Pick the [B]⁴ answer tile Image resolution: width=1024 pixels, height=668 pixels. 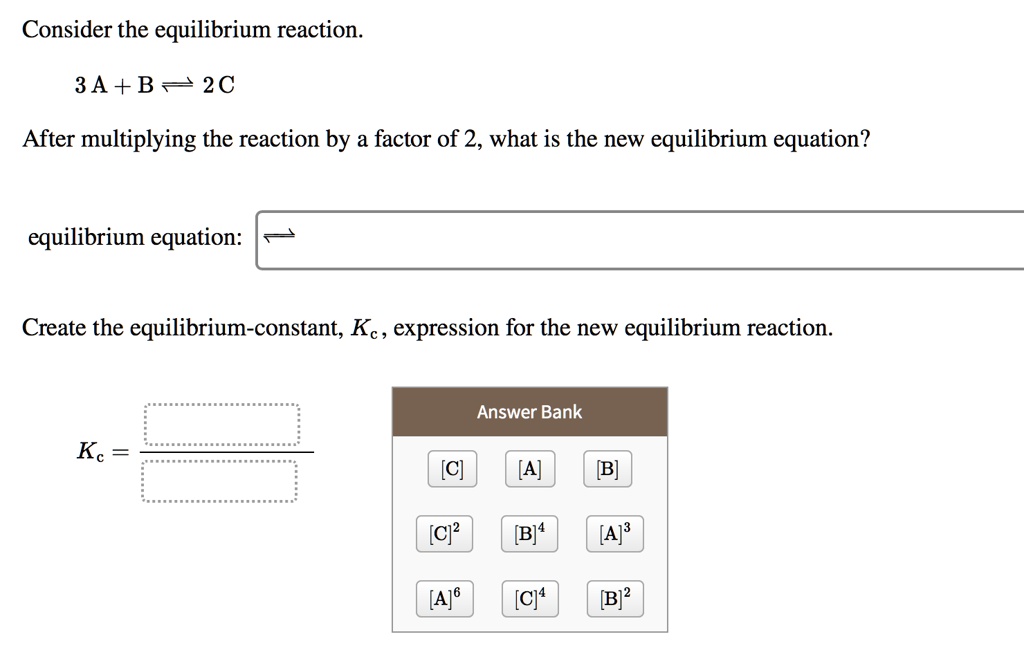(530, 533)
